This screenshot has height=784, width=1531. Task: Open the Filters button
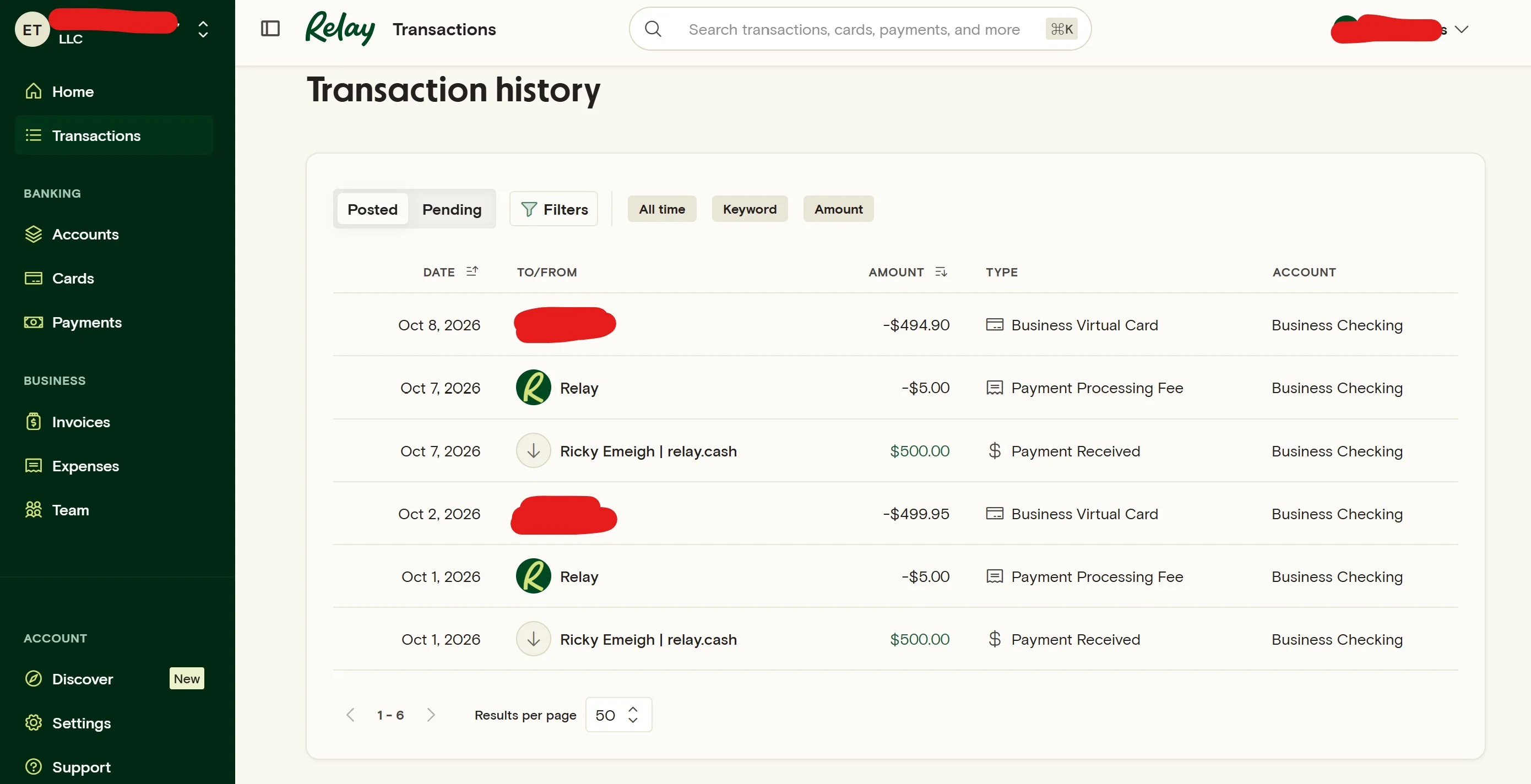(x=554, y=209)
